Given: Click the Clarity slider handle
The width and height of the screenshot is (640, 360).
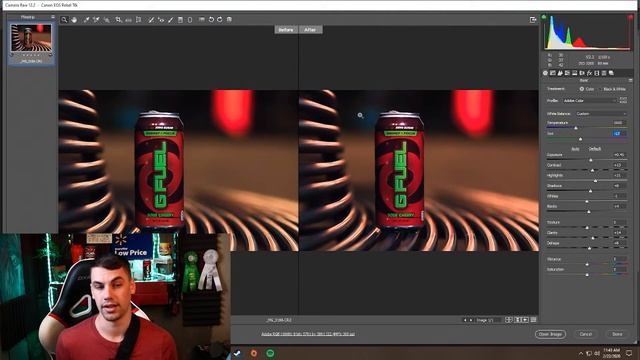Looking at the screenshot, I should point(593,238).
